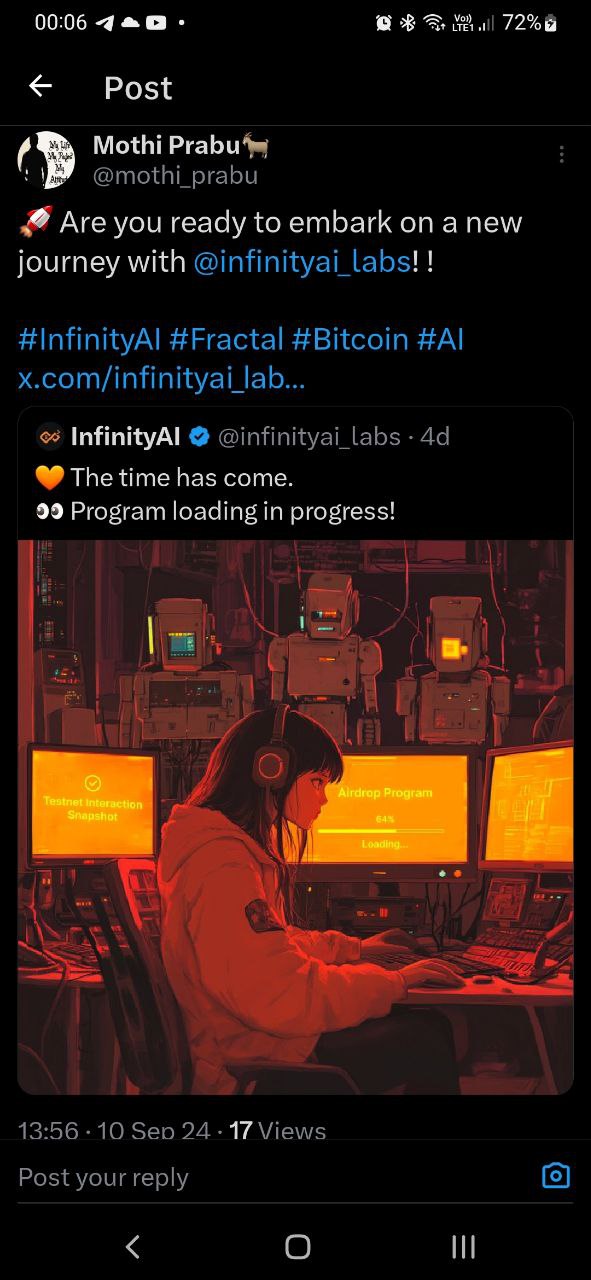Image resolution: width=591 pixels, height=1280 pixels.
Task: Open the #Bitcoin hashtag
Action: pyautogui.click(x=350, y=340)
